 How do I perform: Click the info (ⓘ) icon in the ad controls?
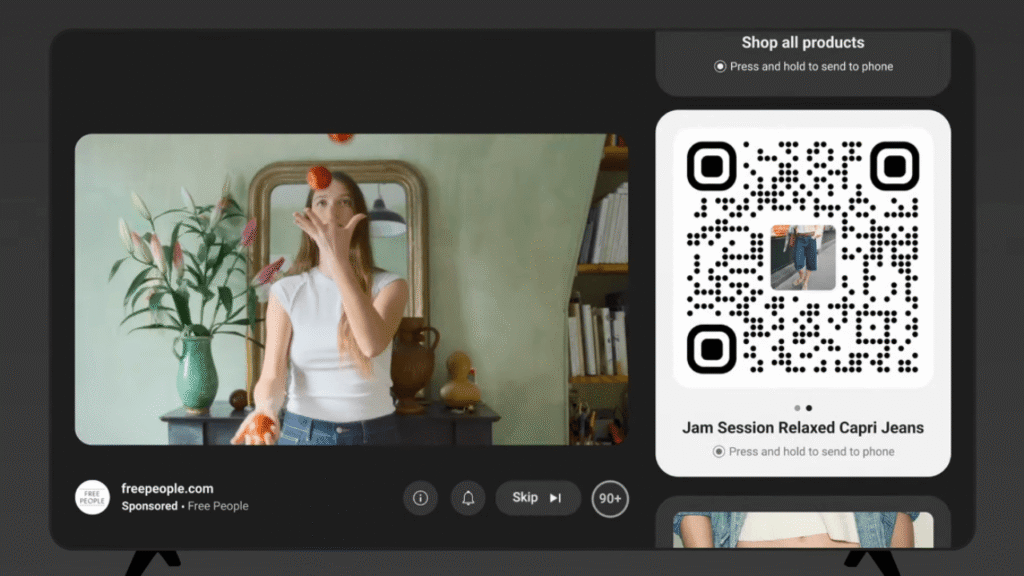420,498
